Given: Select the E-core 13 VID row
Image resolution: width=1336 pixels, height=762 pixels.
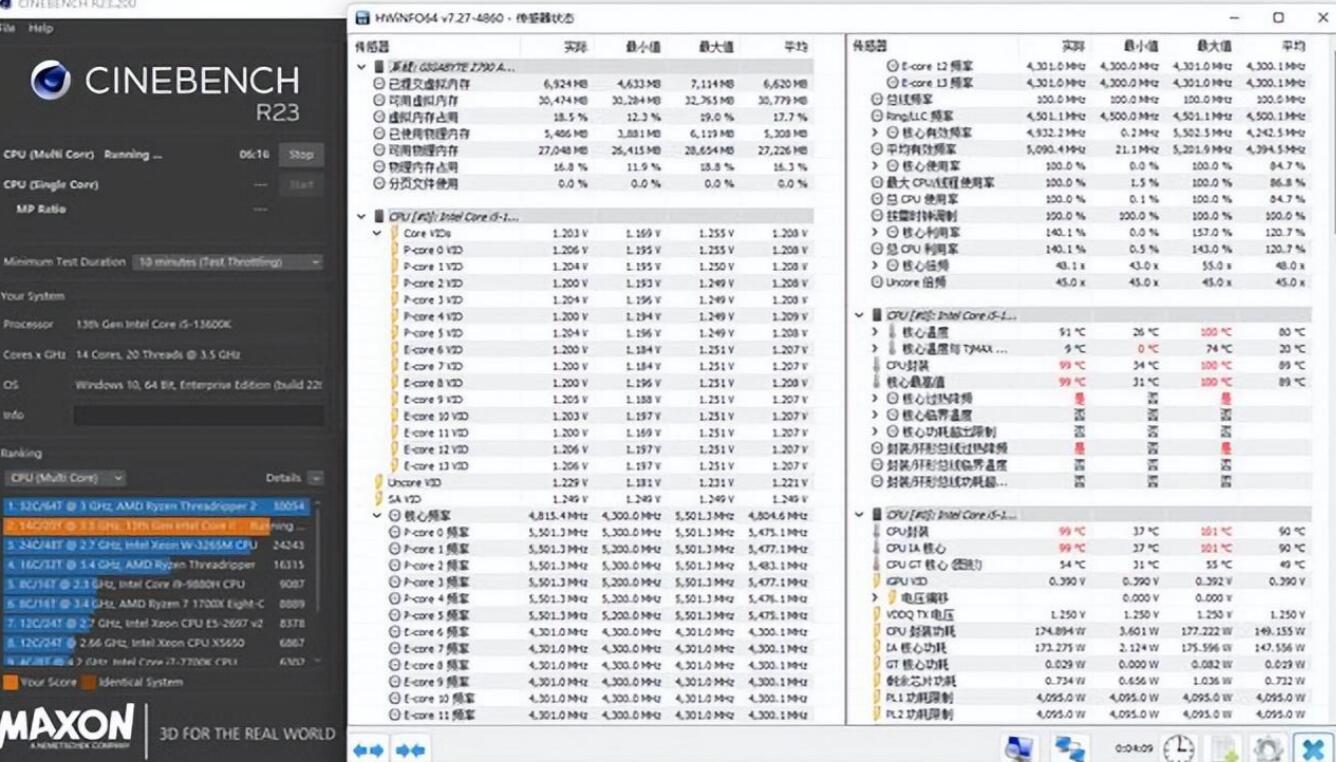Looking at the screenshot, I should (x=600, y=466).
